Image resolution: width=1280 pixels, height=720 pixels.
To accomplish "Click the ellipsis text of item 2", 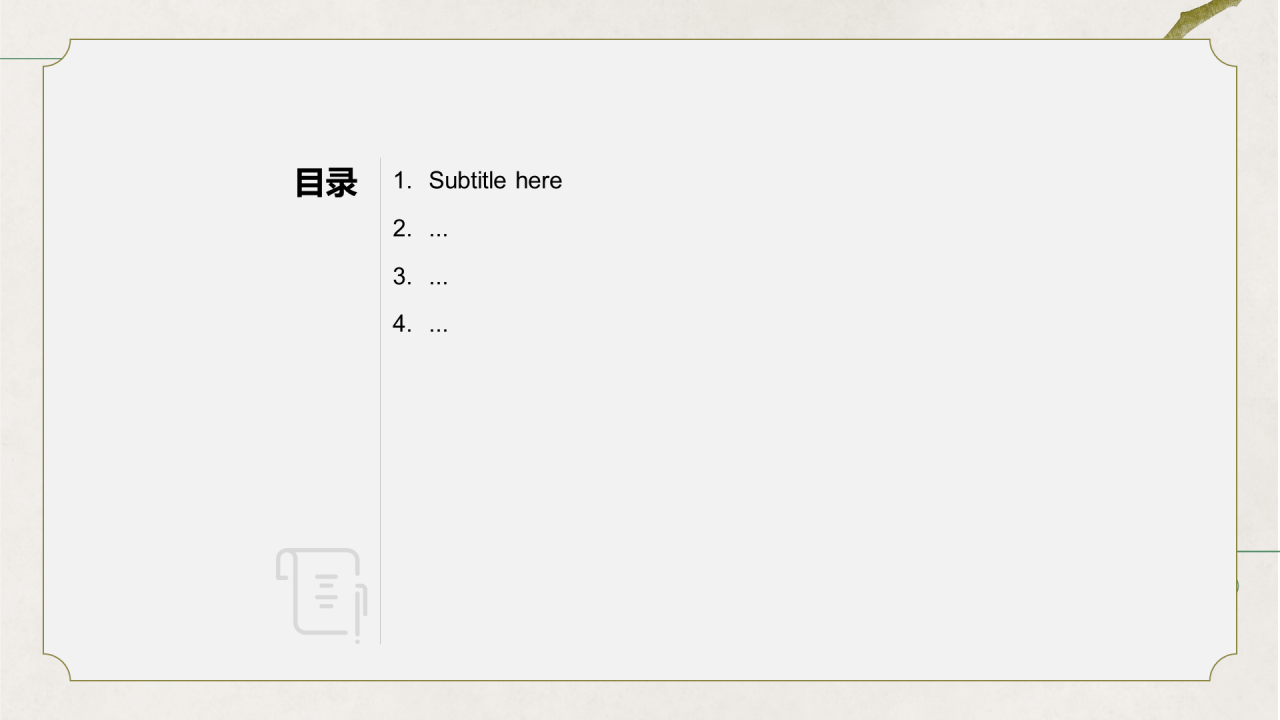I will 438,232.
